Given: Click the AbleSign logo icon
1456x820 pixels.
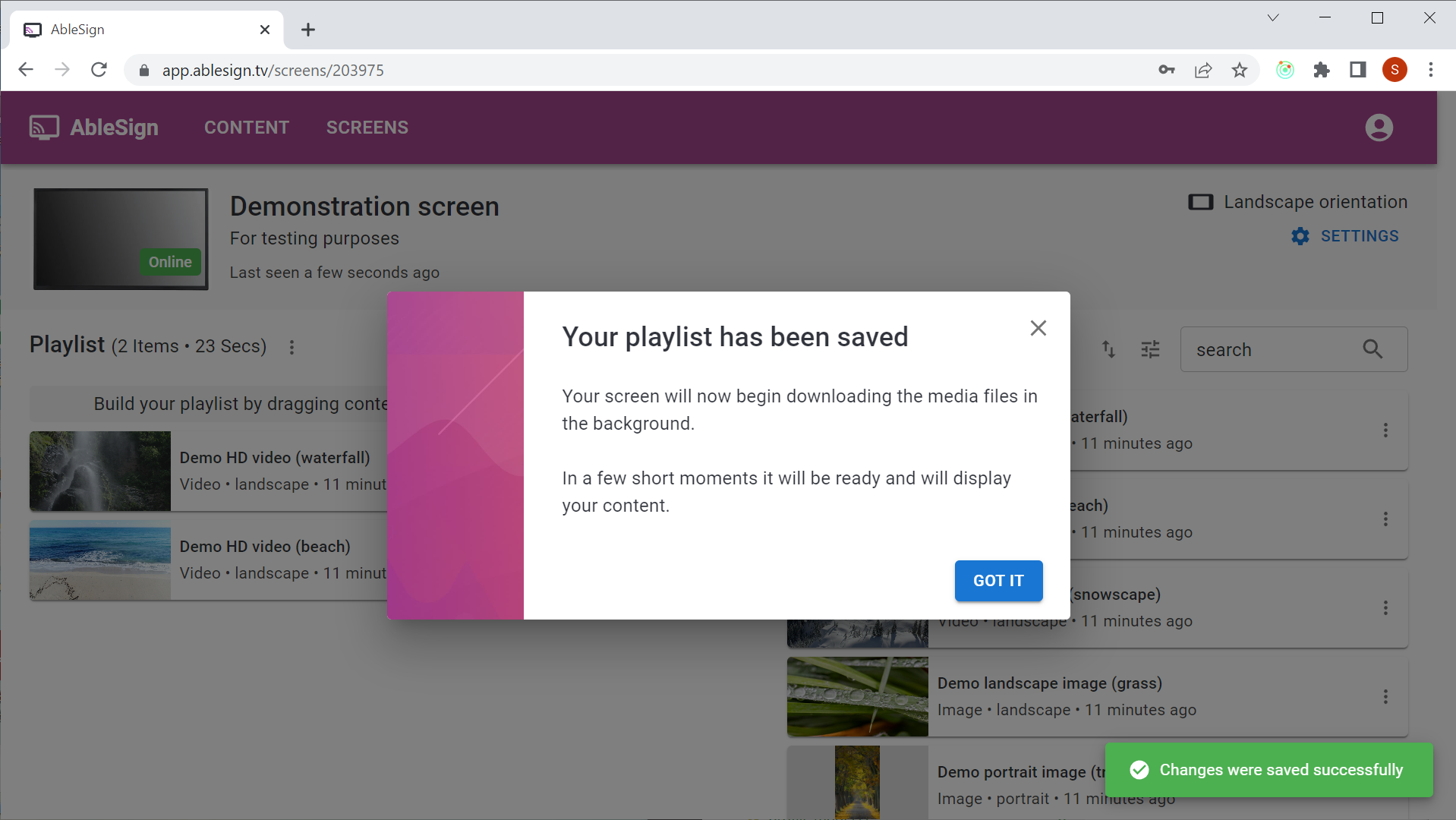Looking at the screenshot, I should pos(43,127).
